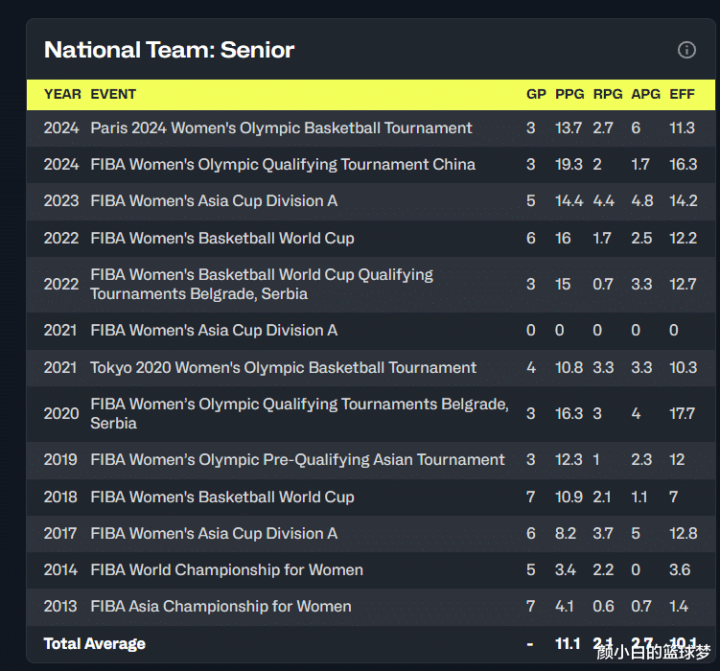
Task: Click the Total Average row
Action: tap(94, 643)
